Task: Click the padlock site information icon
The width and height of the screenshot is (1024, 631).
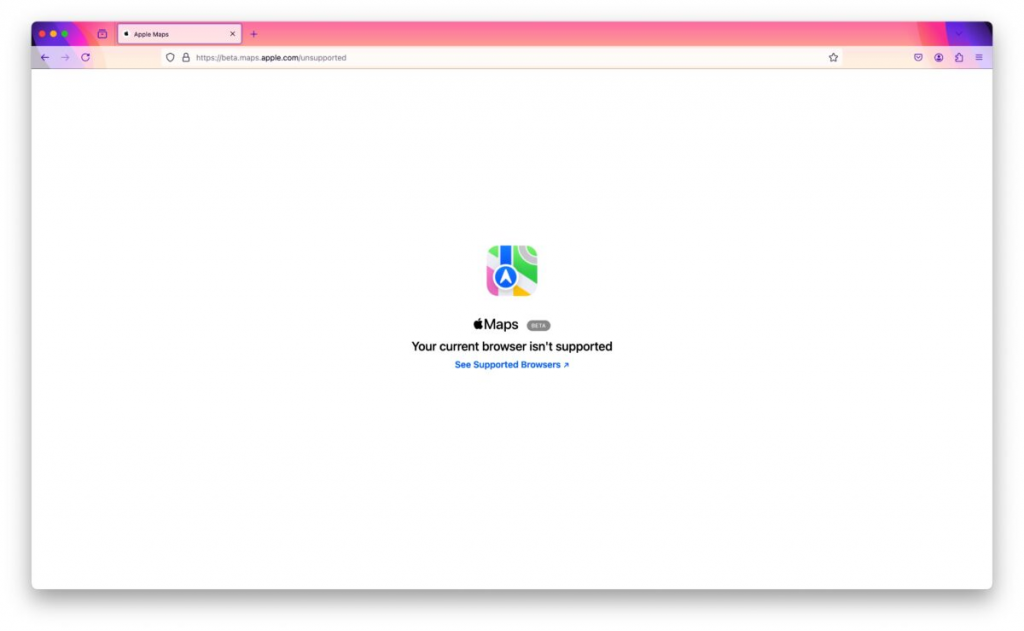Action: click(186, 57)
